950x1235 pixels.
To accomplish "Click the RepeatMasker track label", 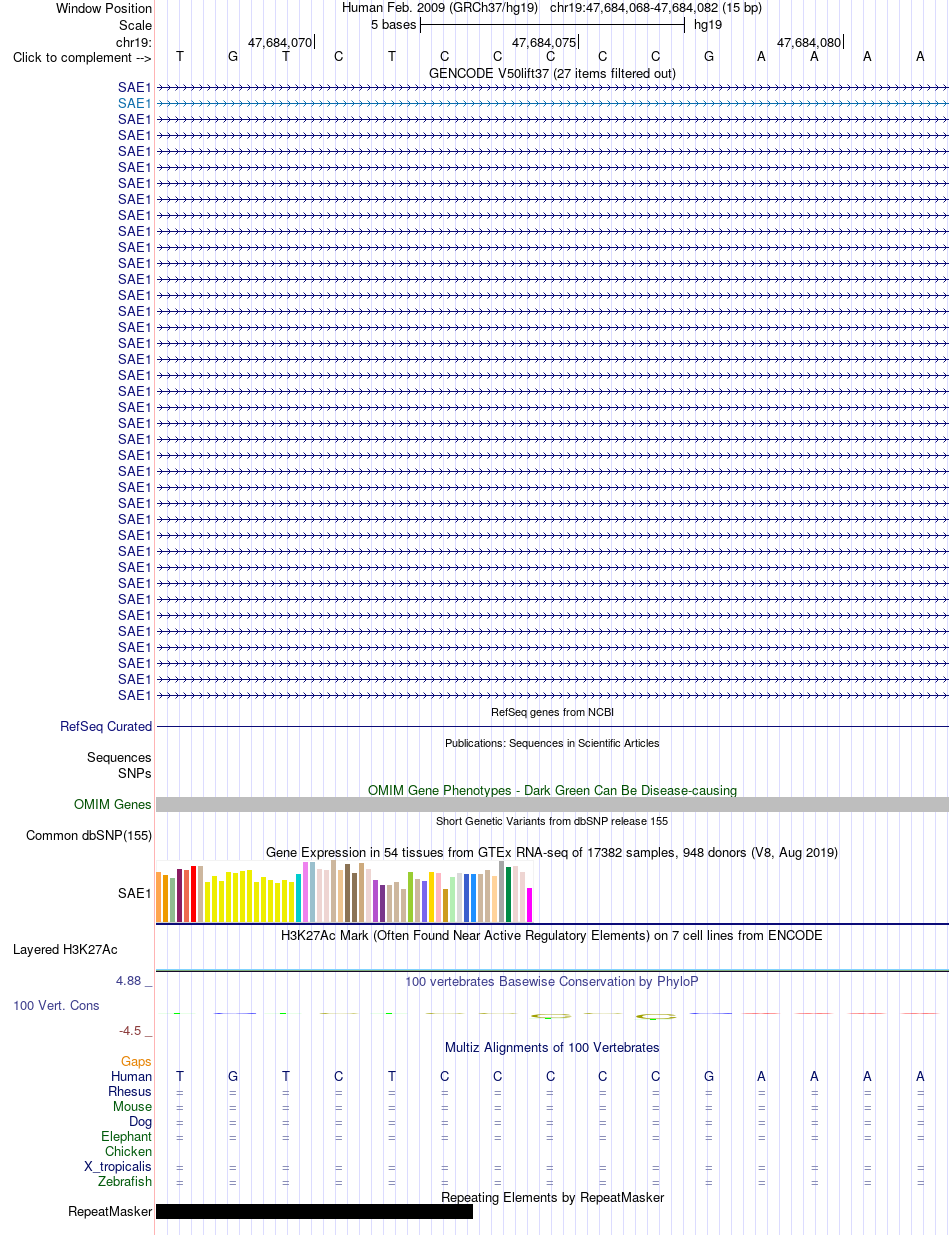I will [x=110, y=1212].
